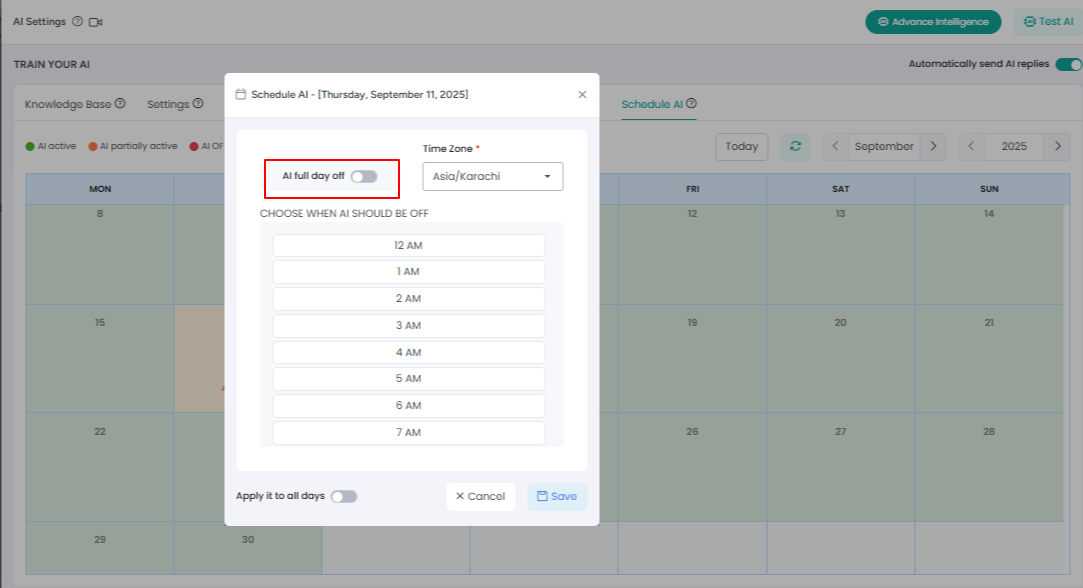Toggle Automatically send AI replies switch
The width and height of the screenshot is (1083, 588).
click(x=1068, y=64)
